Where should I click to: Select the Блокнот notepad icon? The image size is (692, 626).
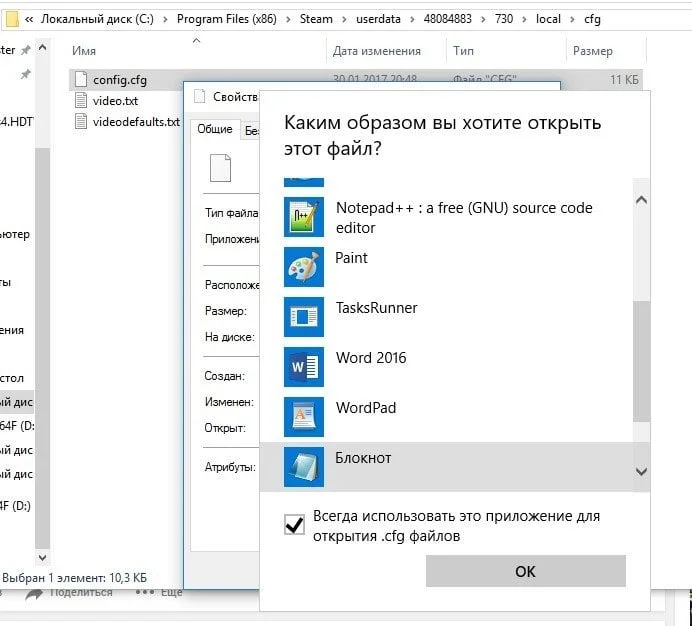point(304,467)
